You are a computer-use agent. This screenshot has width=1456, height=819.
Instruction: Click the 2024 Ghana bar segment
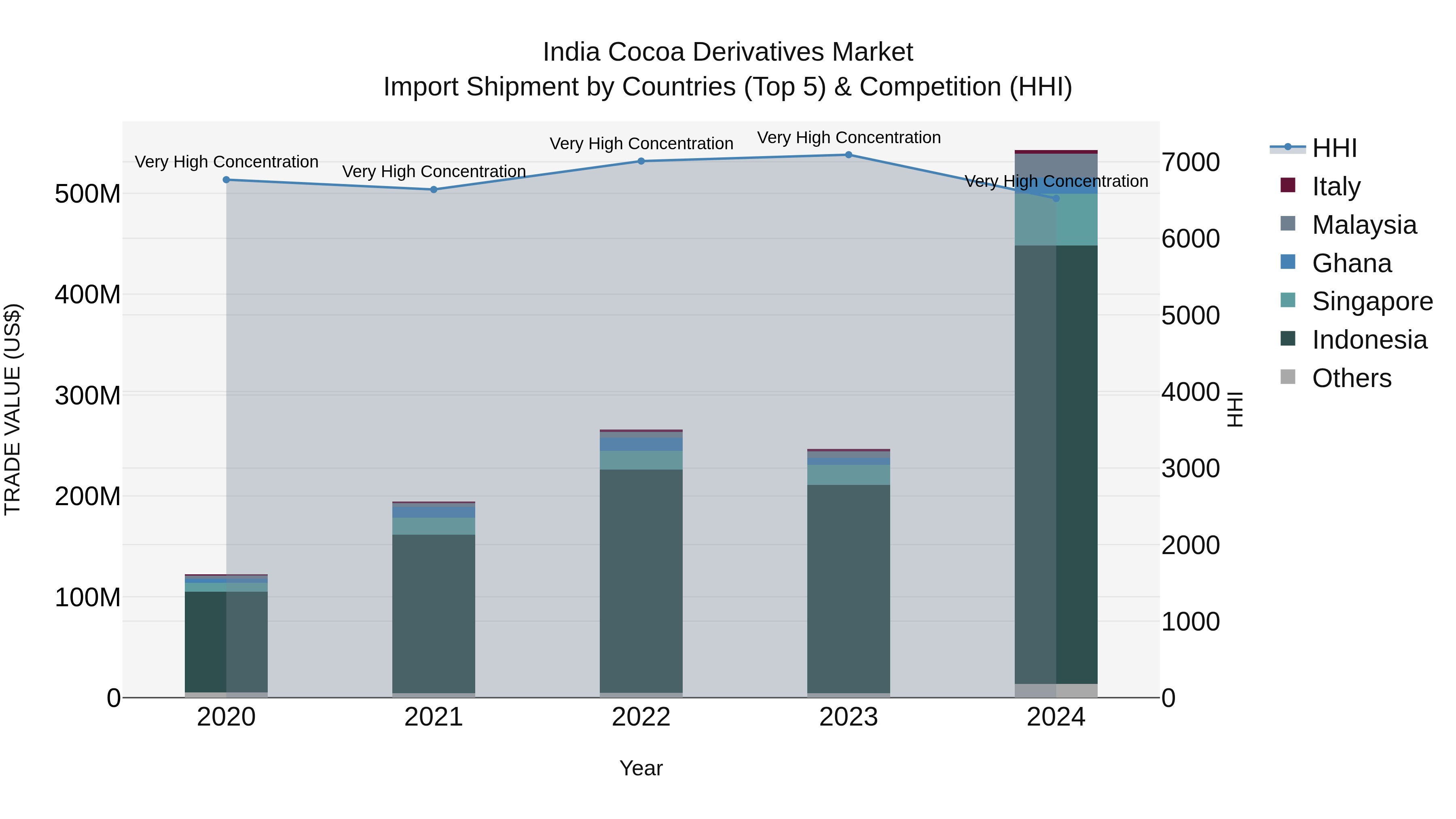pos(1056,185)
